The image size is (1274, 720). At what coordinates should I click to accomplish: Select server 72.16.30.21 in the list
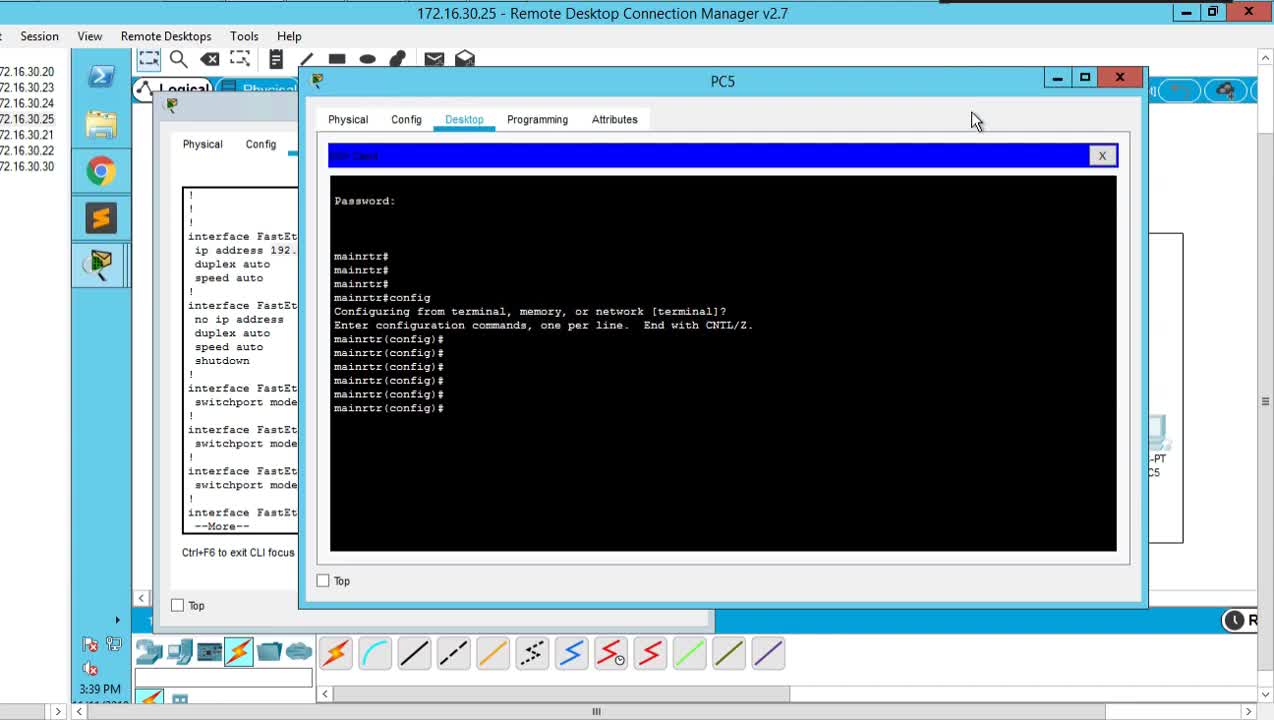click(x=27, y=135)
